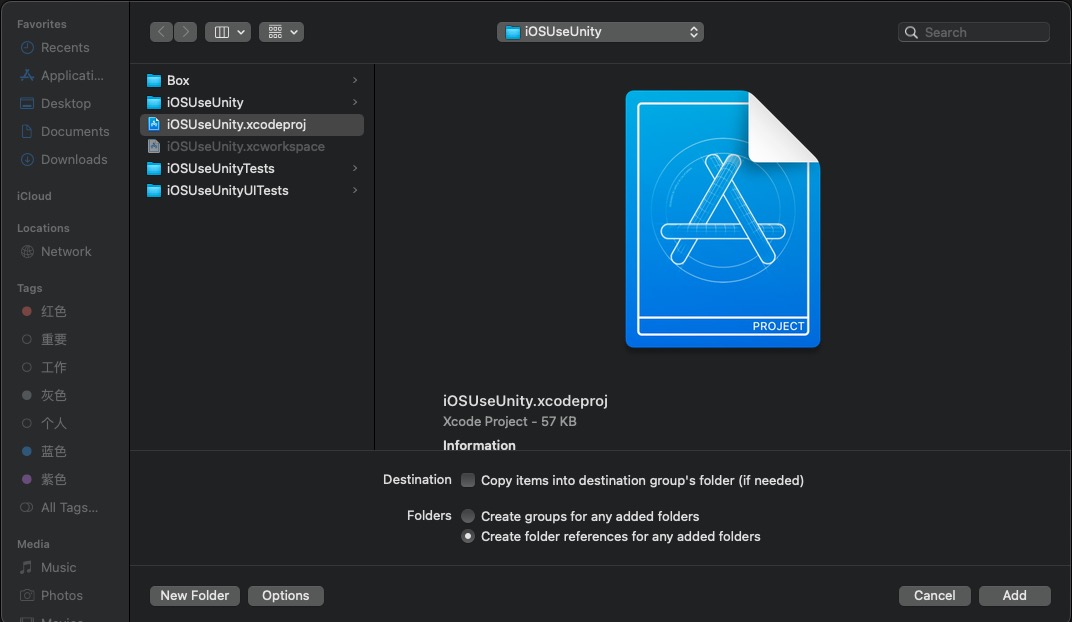
Task: Expand the iOSUseUnity folder chevron
Action: pyautogui.click(x=355, y=102)
